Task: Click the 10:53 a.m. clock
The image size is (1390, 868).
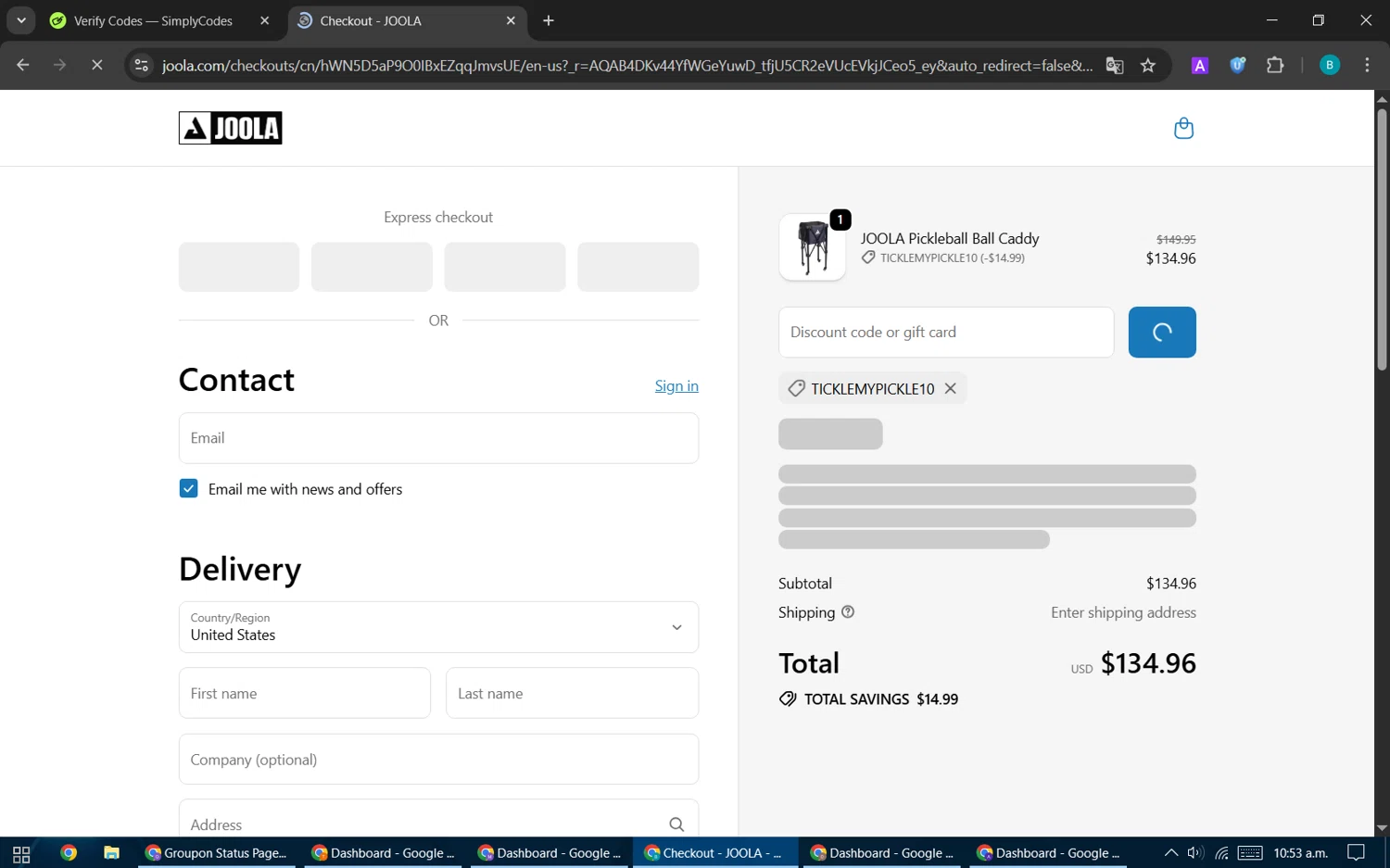Action: tap(1300, 853)
